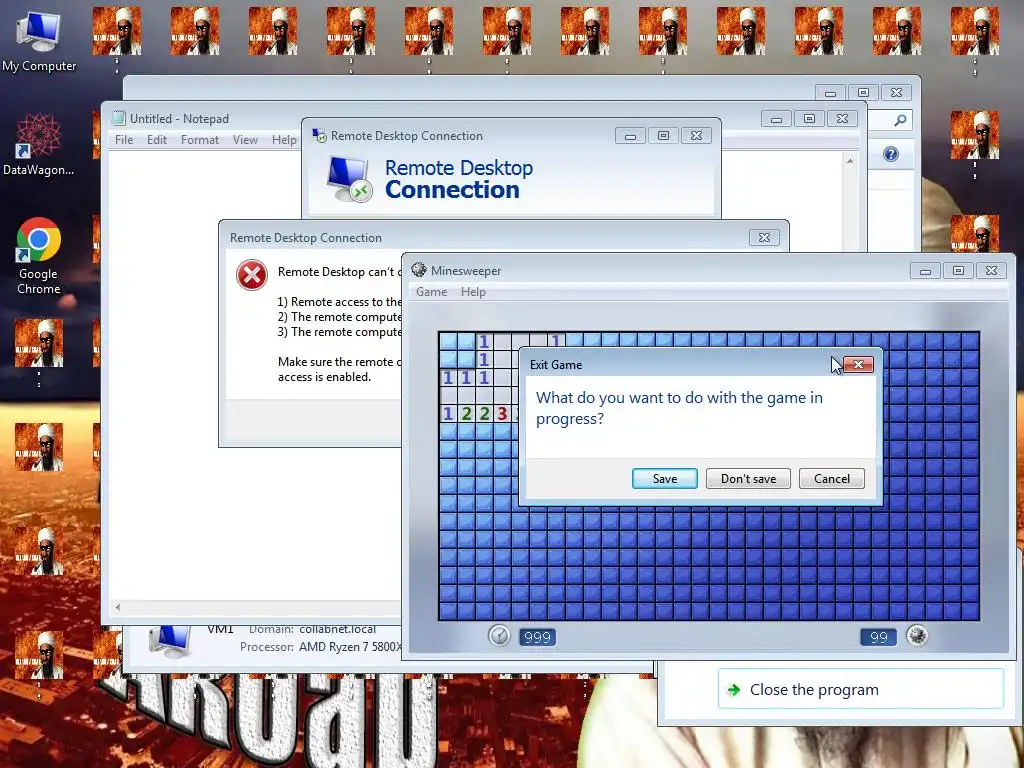Screen dimensions: 1024x768
Task: Maximize the Remote Desktop Connection window
Action: (664, 136)
